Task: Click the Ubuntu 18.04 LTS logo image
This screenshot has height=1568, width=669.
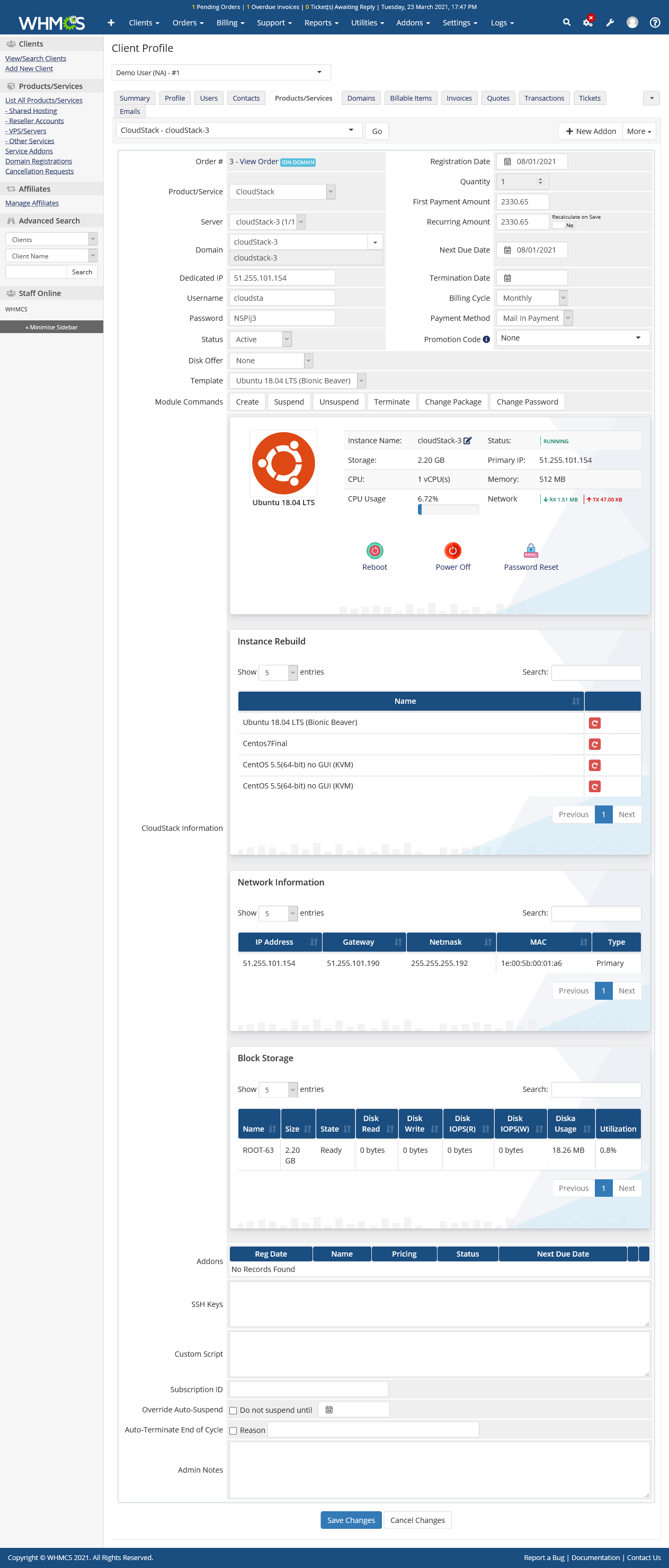Action: tap(284, 463)
